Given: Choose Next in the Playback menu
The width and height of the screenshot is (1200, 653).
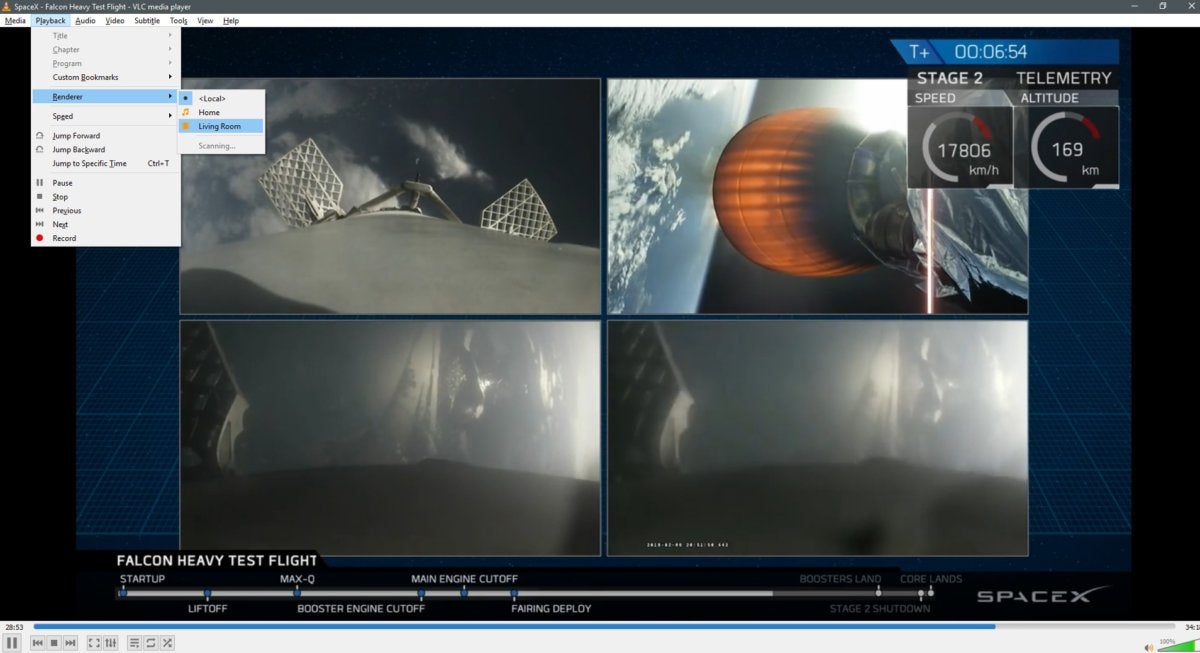Looking at the screenshot, I should click(x=105, y=224).
